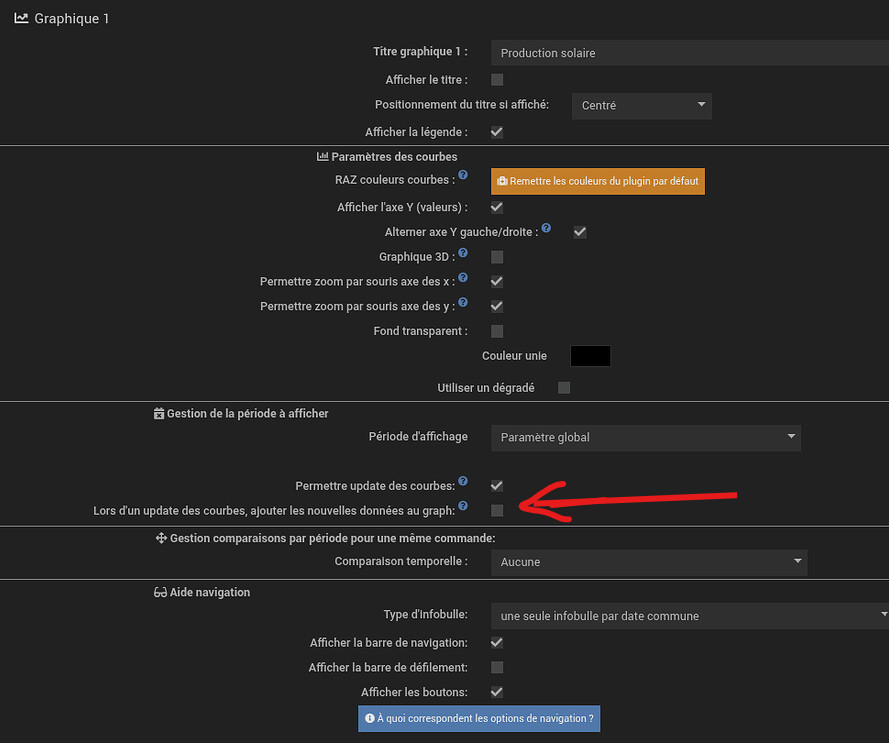Click the Aide navigation section title
Screen dimensions: 889x744
[210, 592]
